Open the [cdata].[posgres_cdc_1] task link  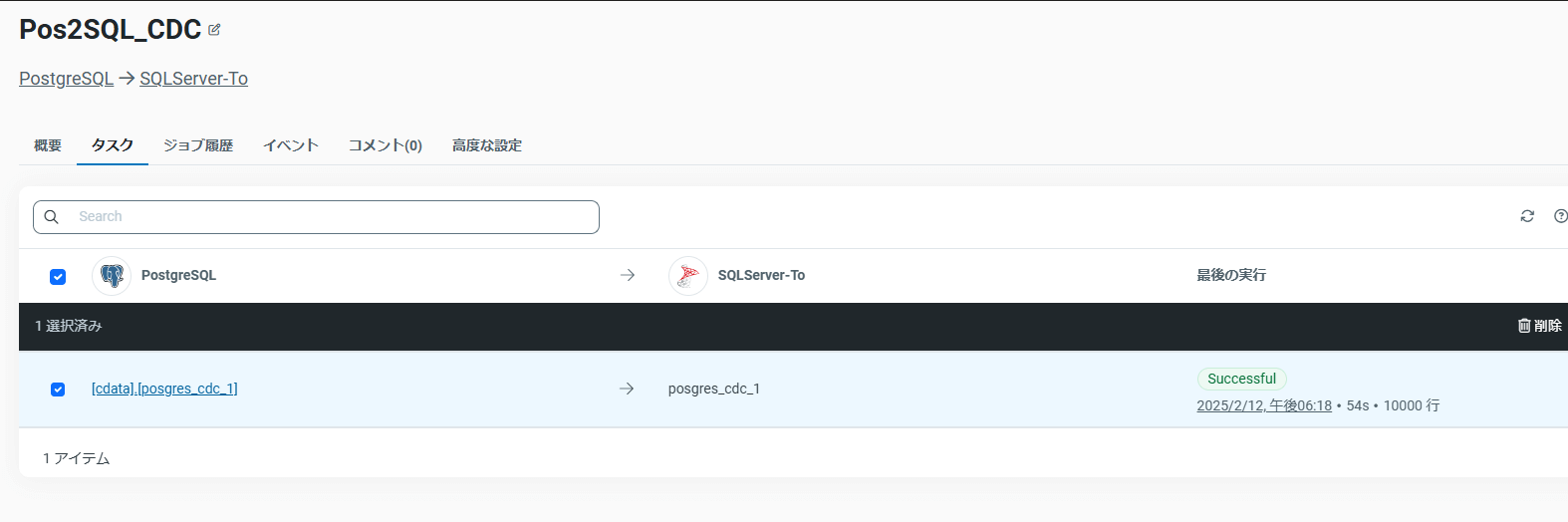164,389
